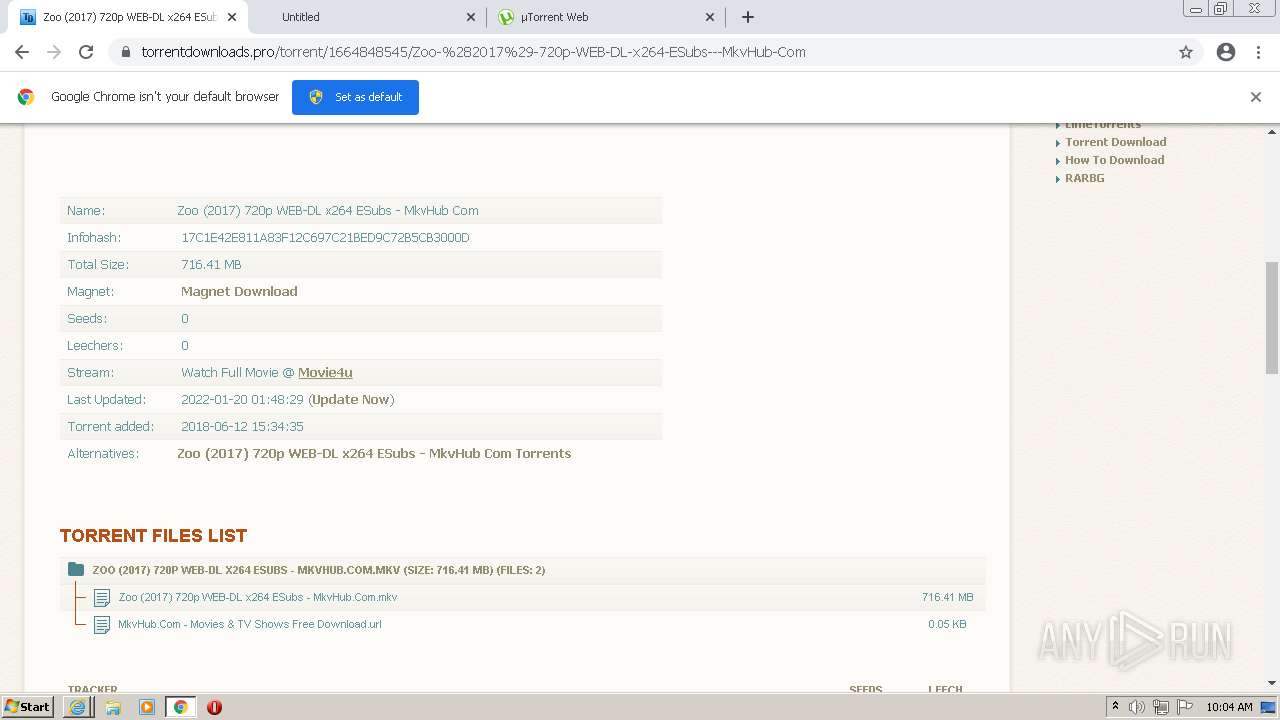1280x720 pixels.
Task: Select MkvHub.Com - Movies & TV Shows .url entry
Action: coord(250,624)
